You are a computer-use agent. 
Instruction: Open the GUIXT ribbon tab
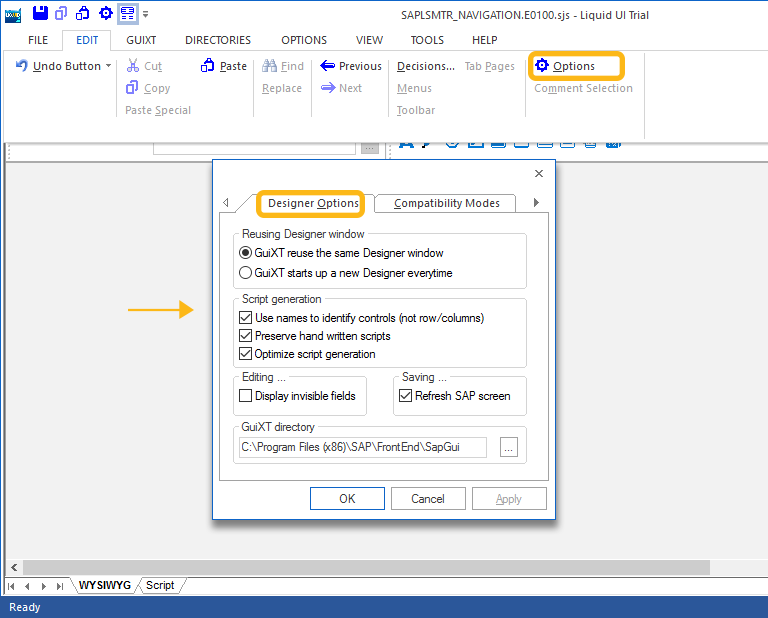click(x=141, y=40)
